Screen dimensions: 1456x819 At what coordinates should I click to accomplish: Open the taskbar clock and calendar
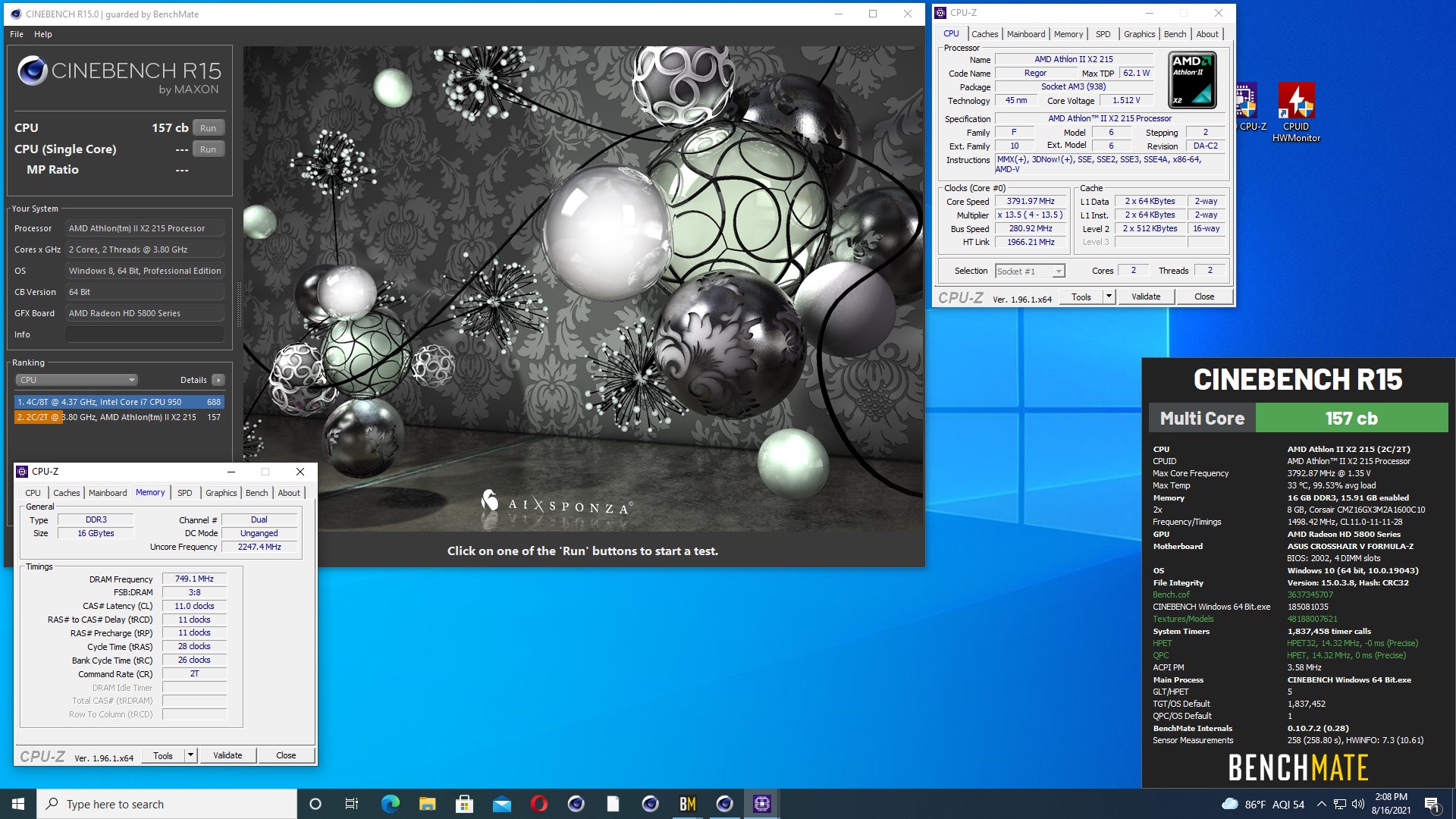[1391, 804]
